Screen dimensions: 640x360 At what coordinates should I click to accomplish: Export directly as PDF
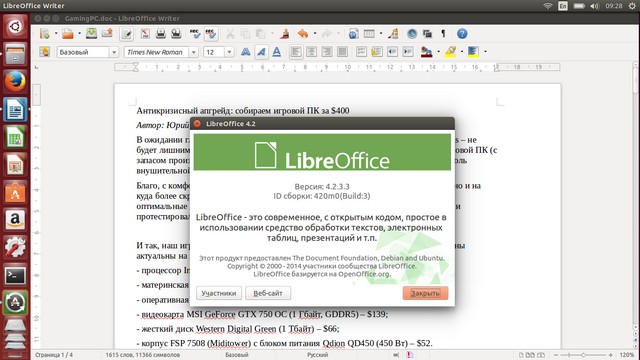(x=145, y=34)
